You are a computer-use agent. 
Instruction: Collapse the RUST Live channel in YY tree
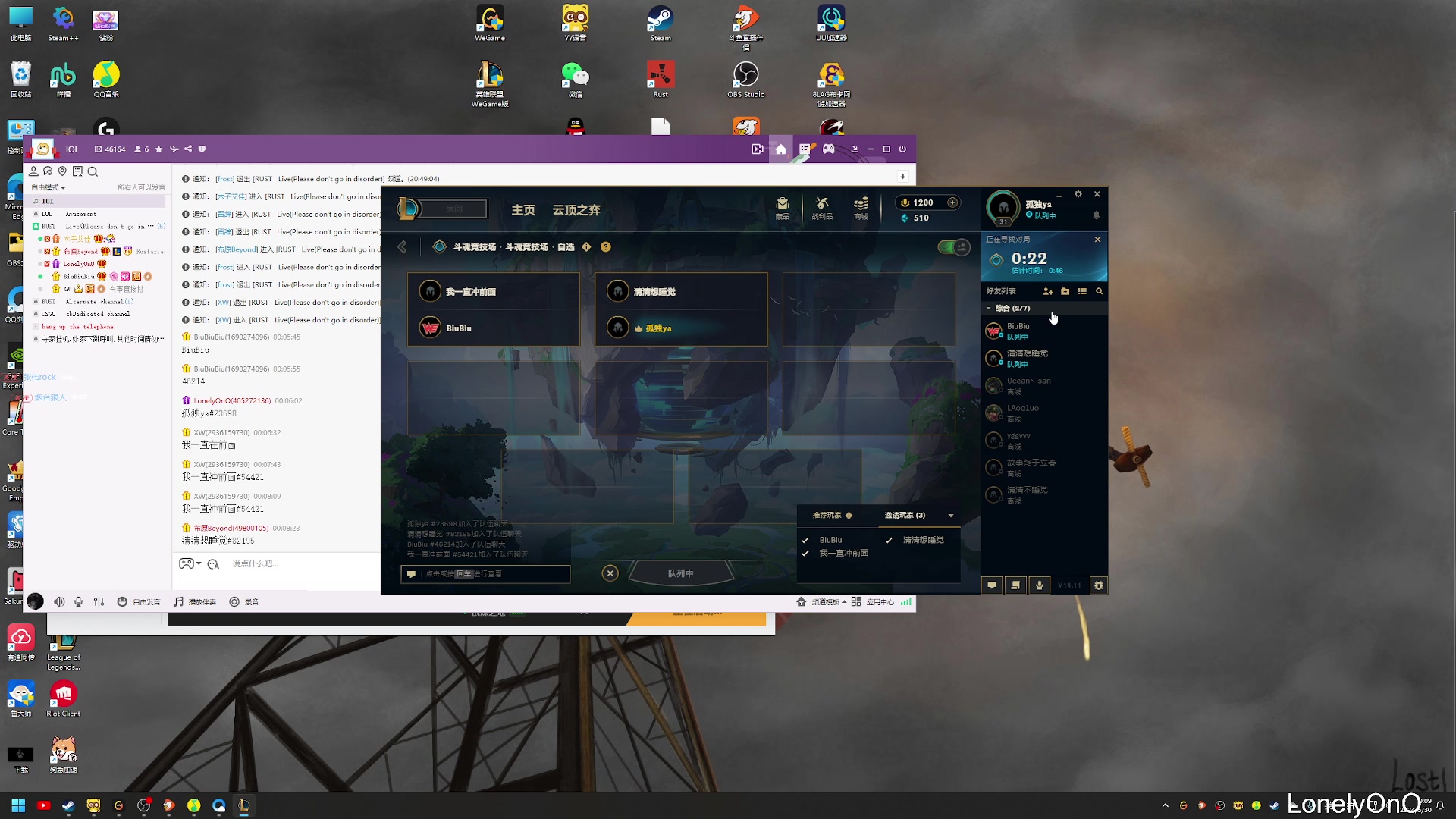point(36,226)
